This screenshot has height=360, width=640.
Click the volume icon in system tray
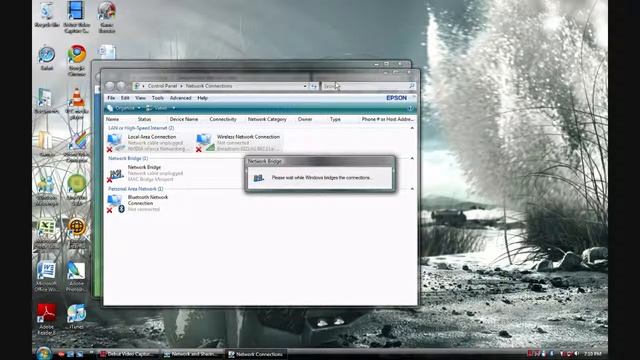577,353
